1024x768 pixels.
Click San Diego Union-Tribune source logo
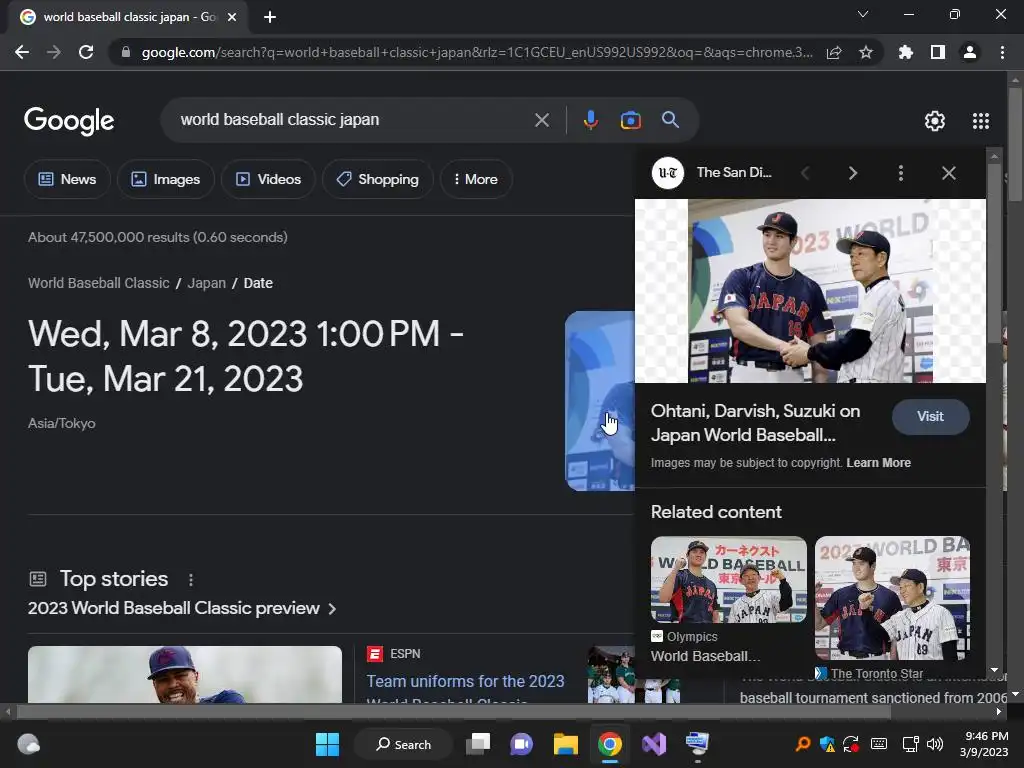[667, 173]
